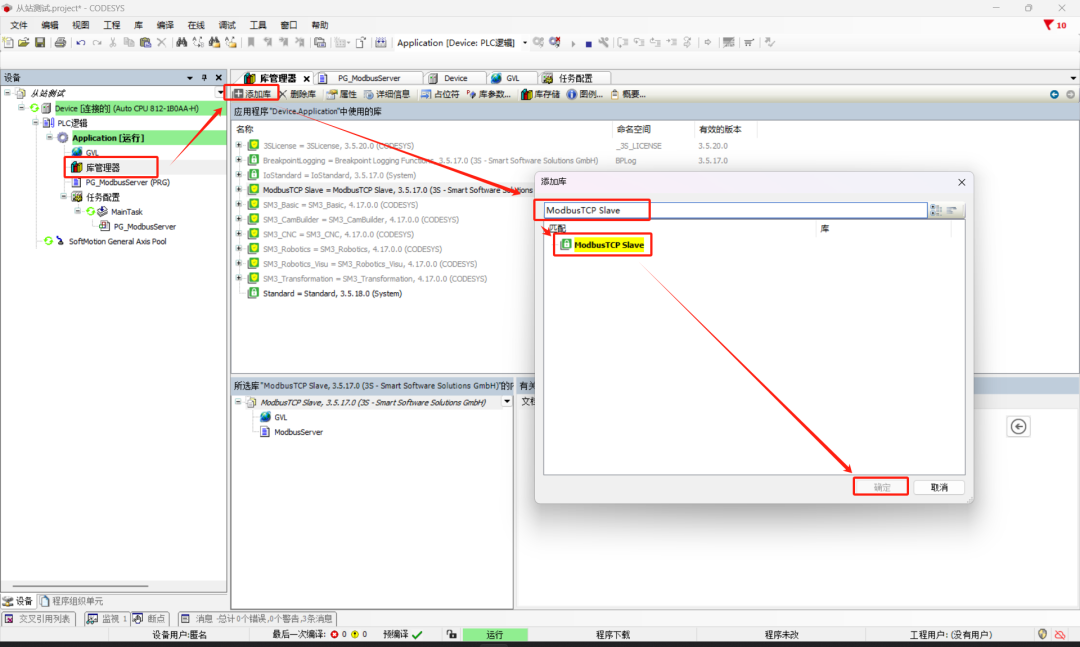Click the 取消 (Cancel) button in dialog
Screen dimensions: 1080x647
tap(939, 487)
